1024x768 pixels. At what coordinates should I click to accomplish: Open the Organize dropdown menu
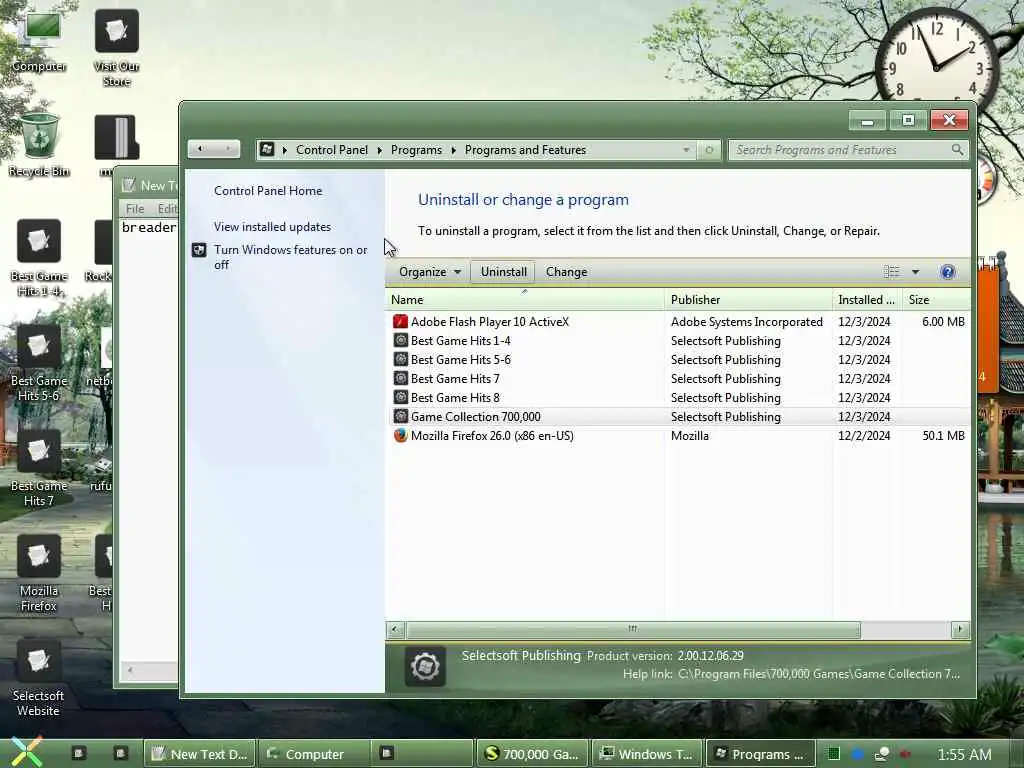tap(430, 272)
